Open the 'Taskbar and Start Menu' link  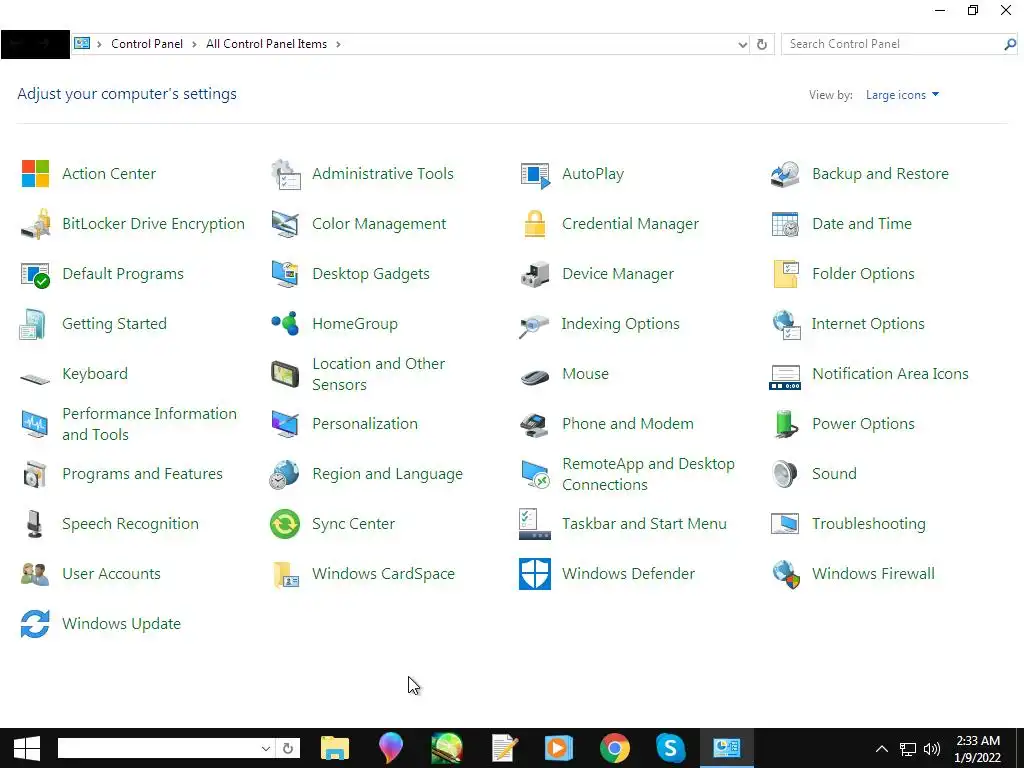(644, 524)
